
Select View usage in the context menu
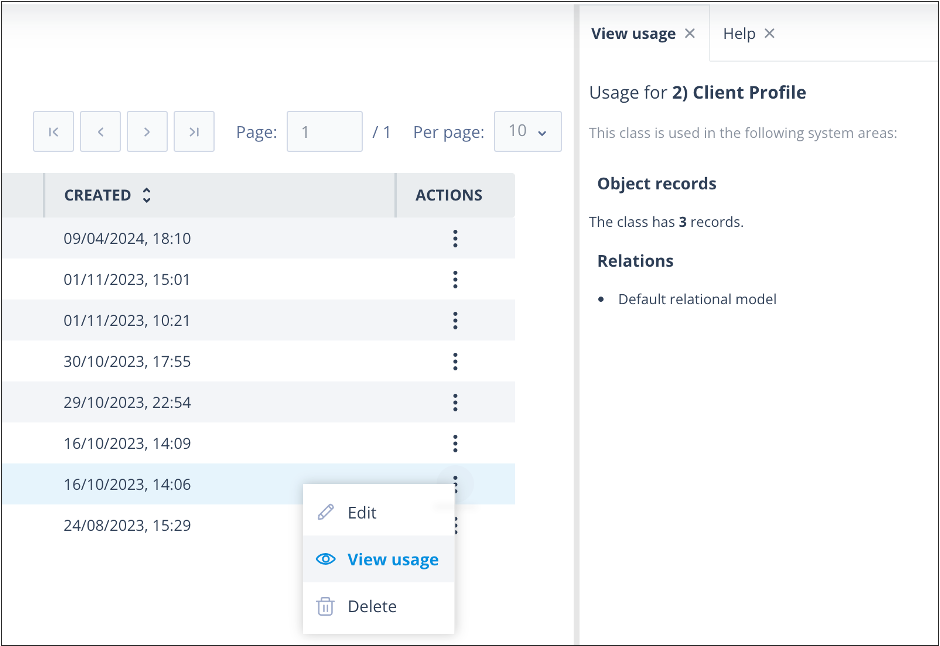coord(378,559)
